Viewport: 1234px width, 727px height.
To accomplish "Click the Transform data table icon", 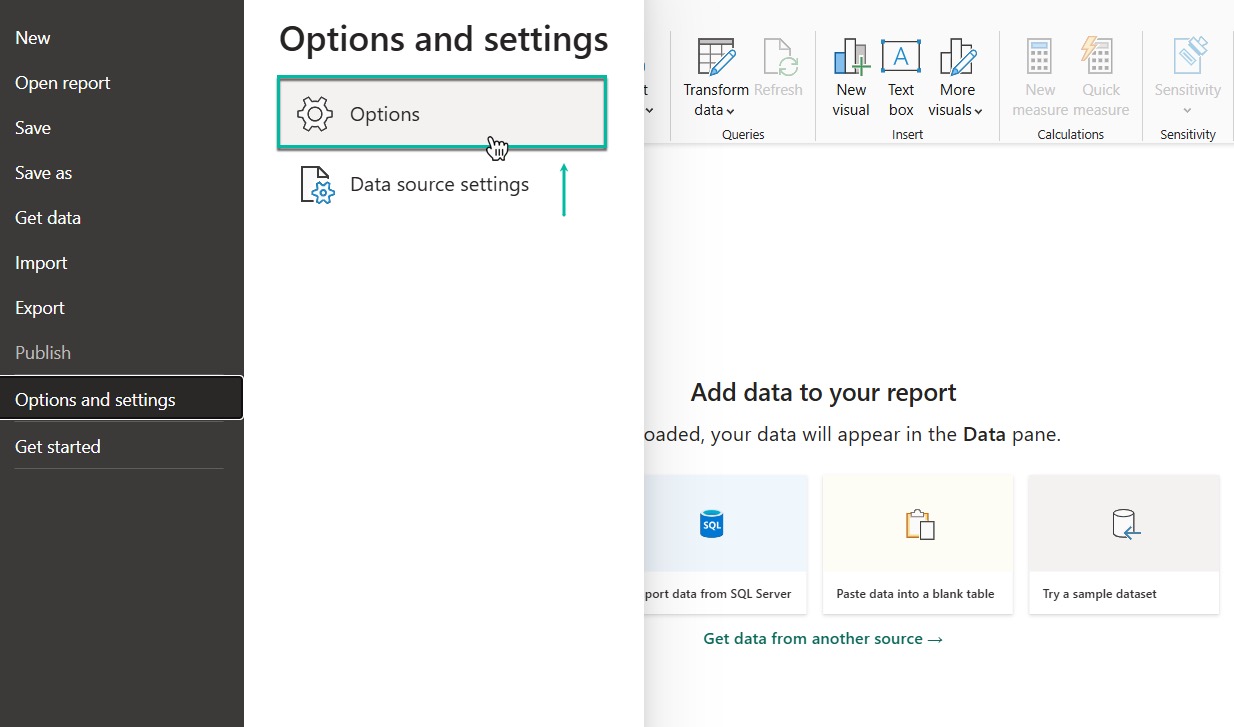I will [x=716, y=57].
